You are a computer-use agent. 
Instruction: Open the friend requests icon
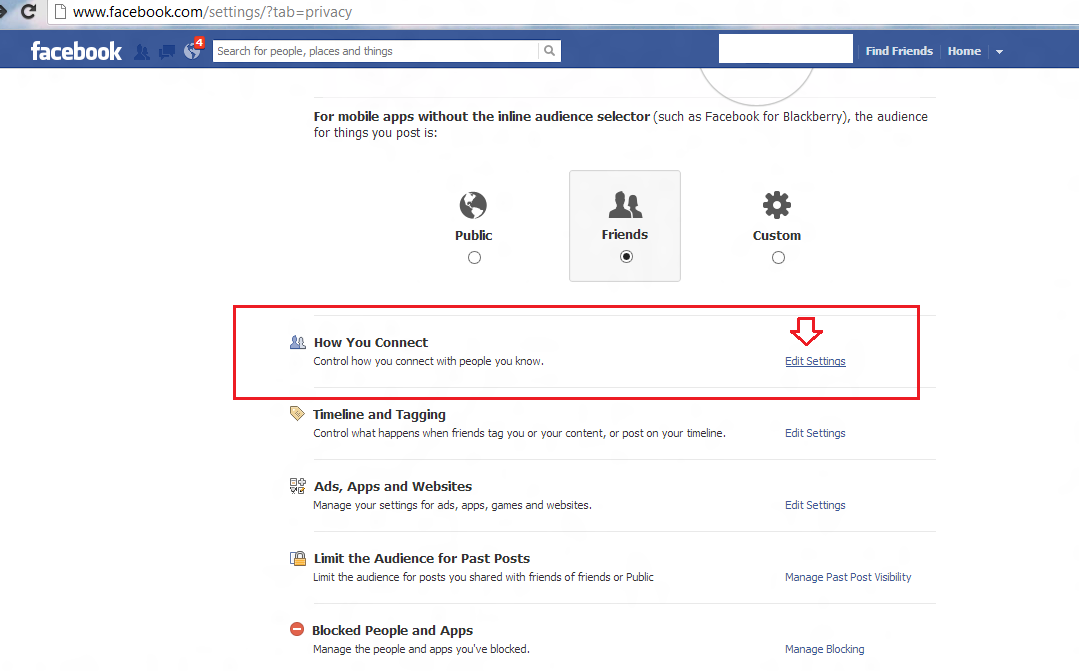142,52
